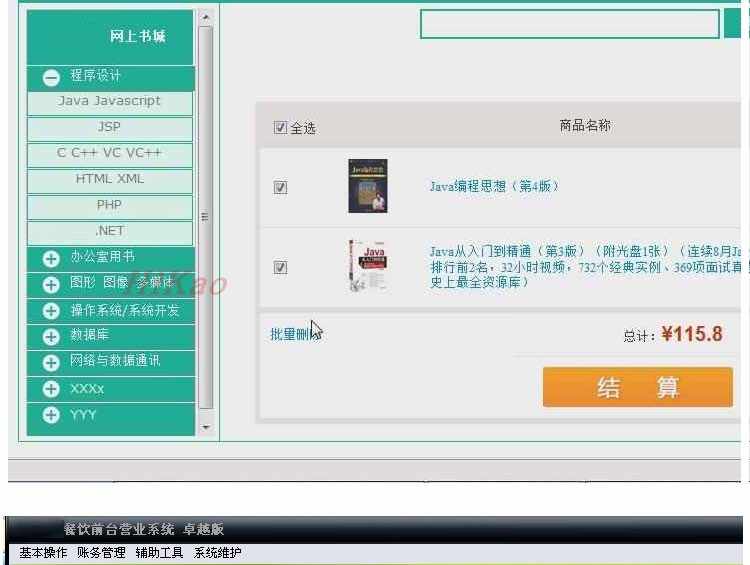Screen dimensions: 750x565
Task: Click the sidebar scrollbar thumb
Action: [206, 217]
